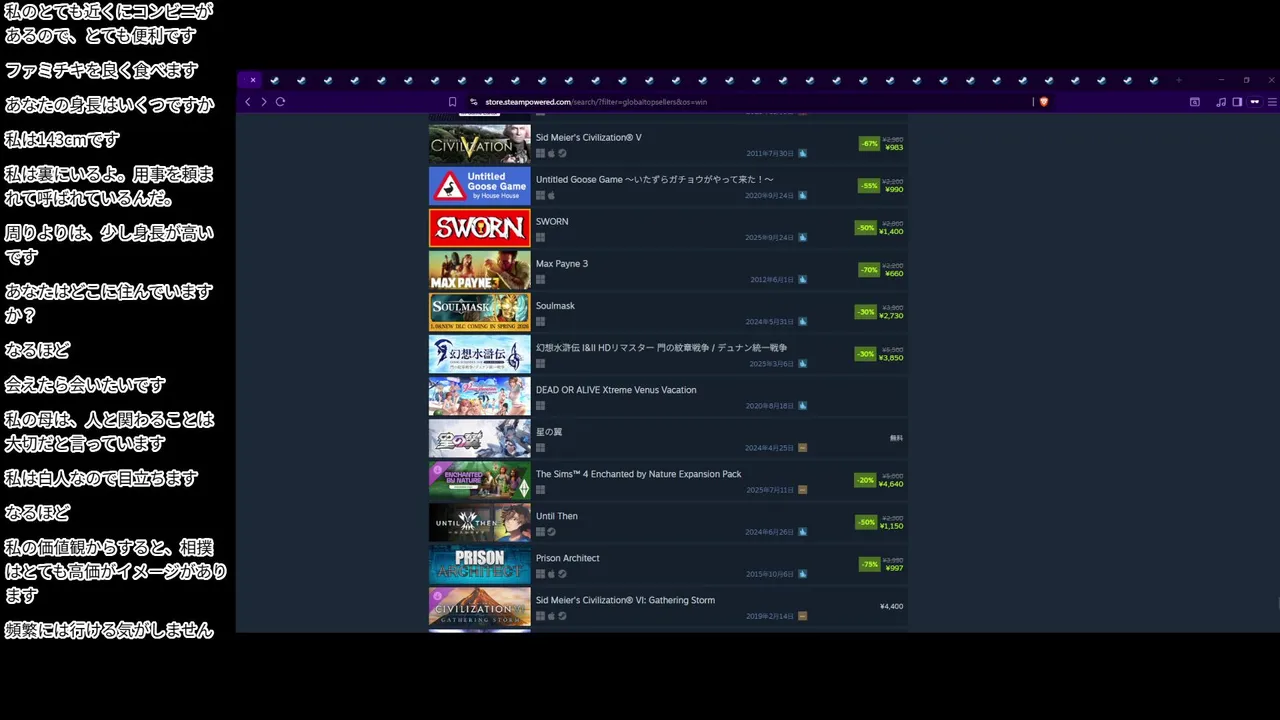Image resolution: width=1280 pixels, height=720 pixels.
Task: Click the ¥1,400 price for SWORN
Action: click(891, 231)
